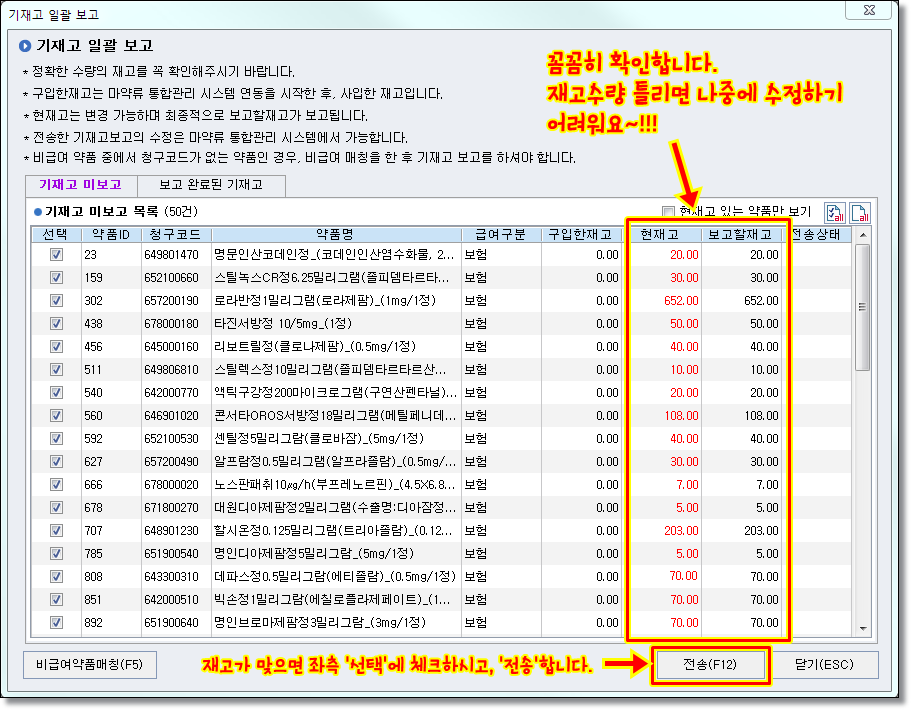Click the scrollbar down arrow of the list
This screenshot has width=911, height=710.
862,629
